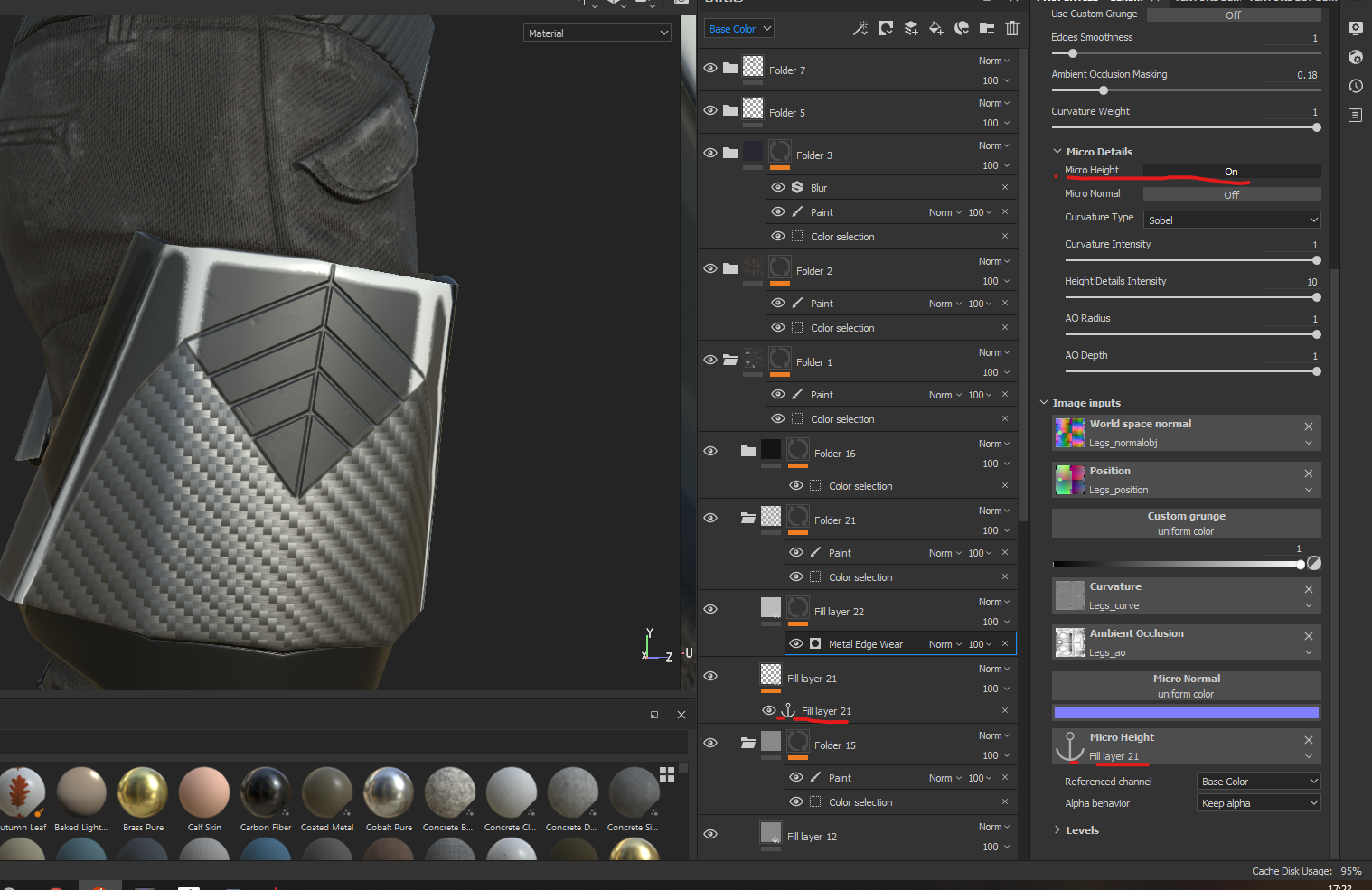1372x890 pixels.
Task: Open the Base Color channel dropdown
Action: (739, 29)
